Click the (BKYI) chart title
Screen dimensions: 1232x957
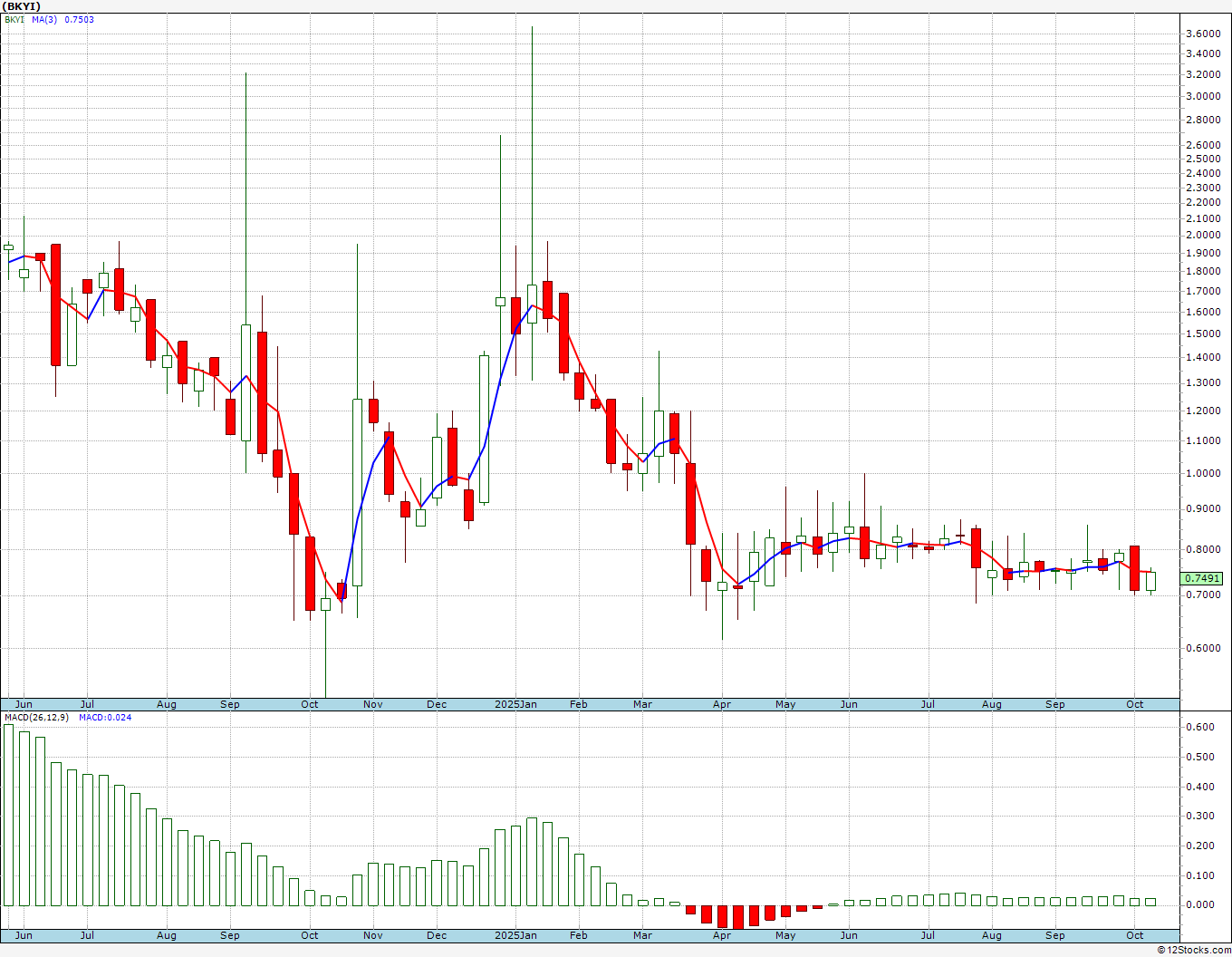point(22,6)
